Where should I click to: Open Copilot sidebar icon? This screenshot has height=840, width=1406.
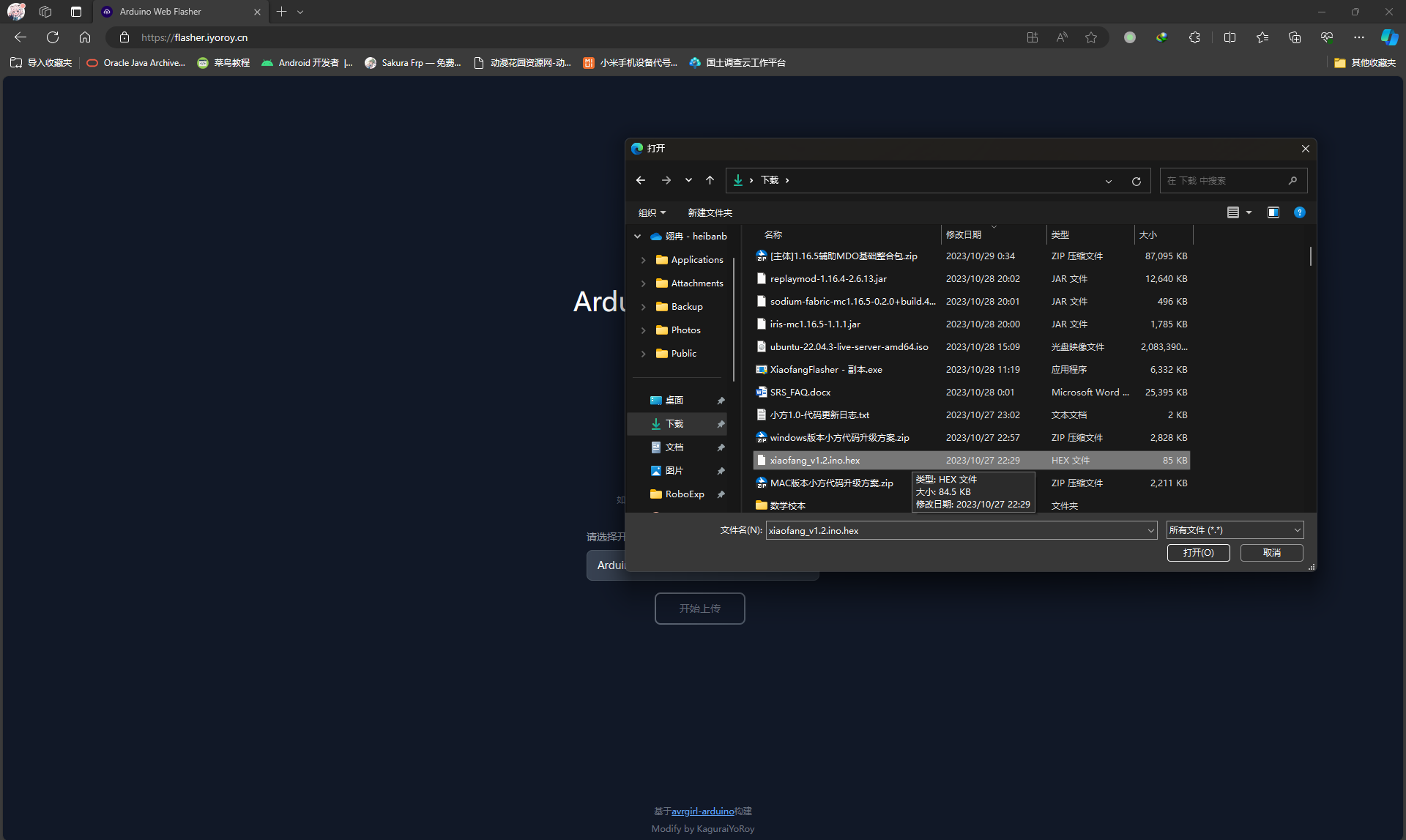tap(1389, 37)
